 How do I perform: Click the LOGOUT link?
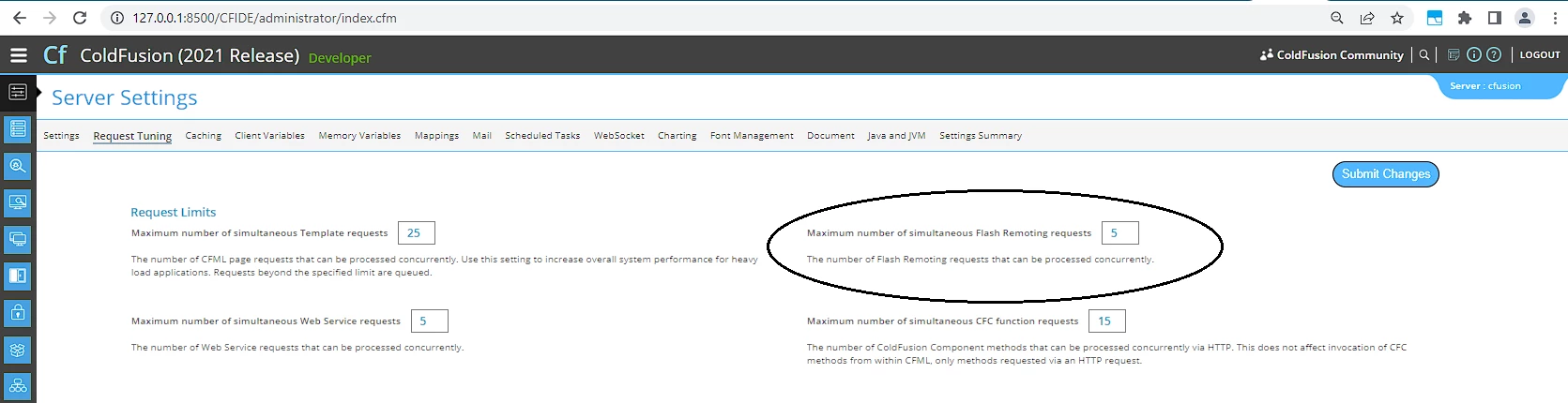1540,55
